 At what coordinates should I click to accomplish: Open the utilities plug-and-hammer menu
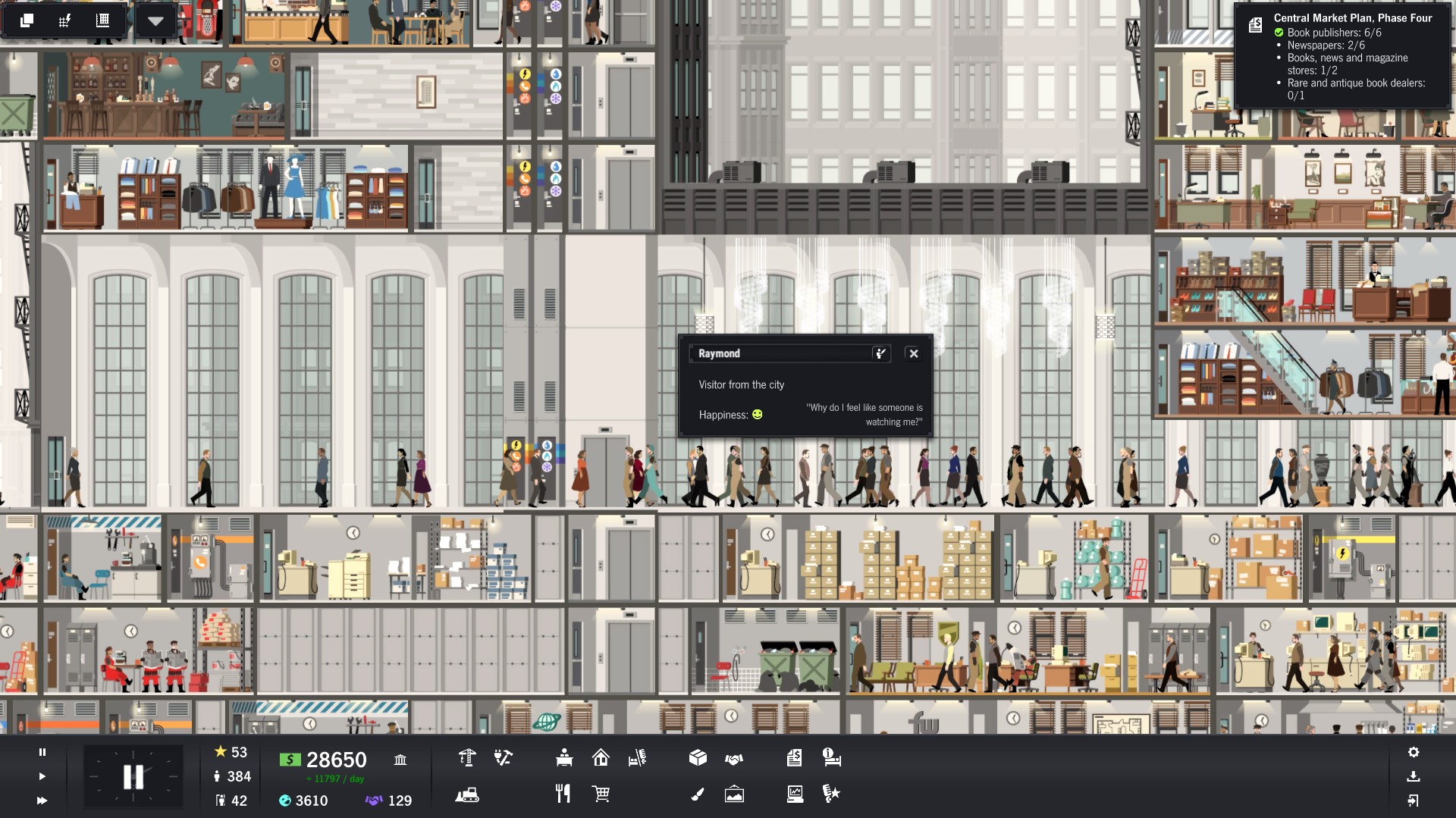pyautogui.click(x=502, y=758)
